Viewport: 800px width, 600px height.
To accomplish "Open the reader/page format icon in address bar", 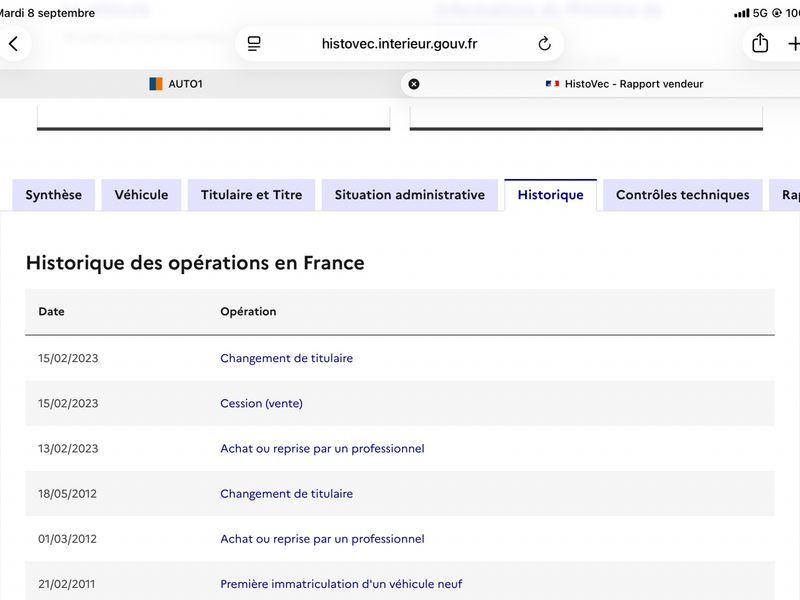I will pos(254,44).
